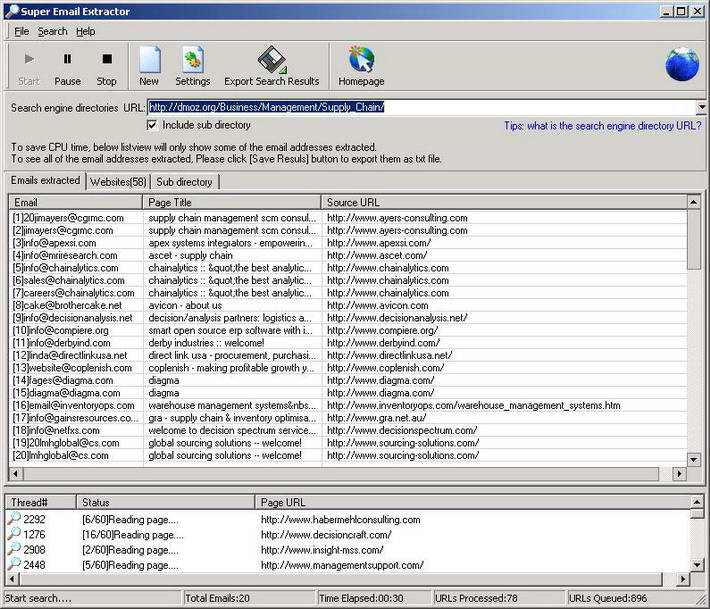Click magnifier icon for thread 1276
This screenshot has width=710, height=609.
click(x=14, y=534)
